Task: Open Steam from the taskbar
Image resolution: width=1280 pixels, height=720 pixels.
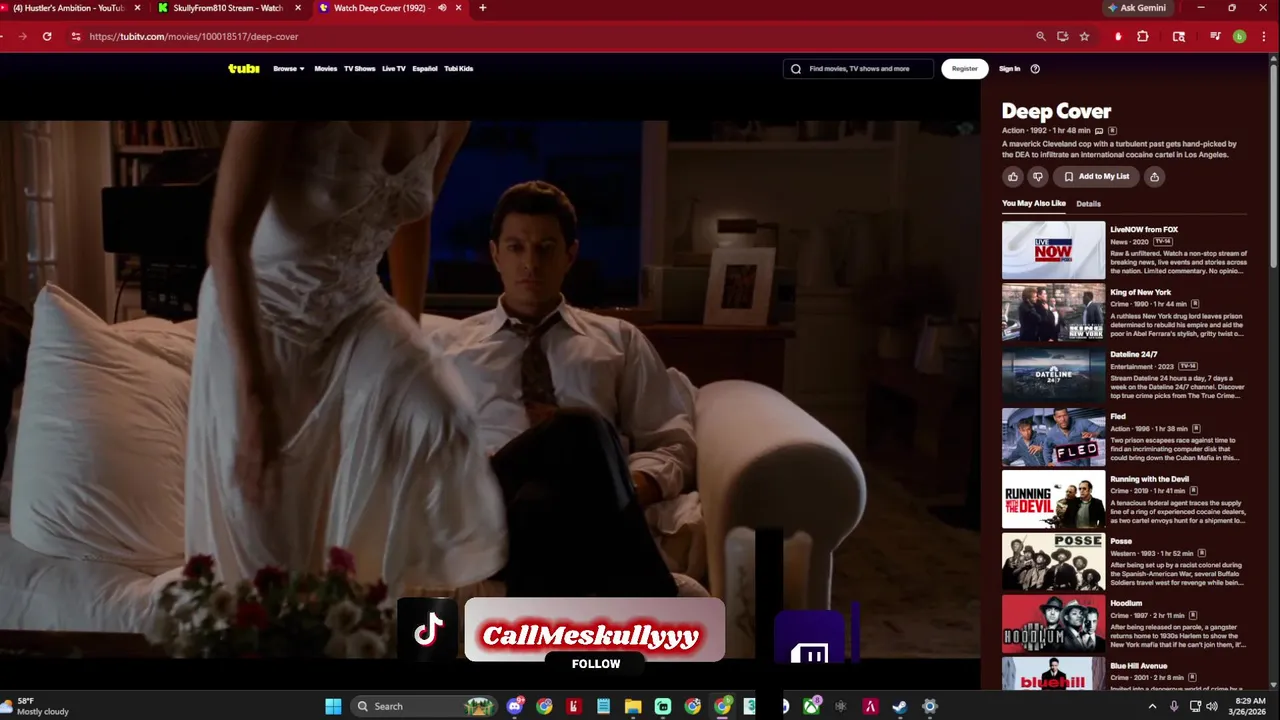Action: point(900,706)
